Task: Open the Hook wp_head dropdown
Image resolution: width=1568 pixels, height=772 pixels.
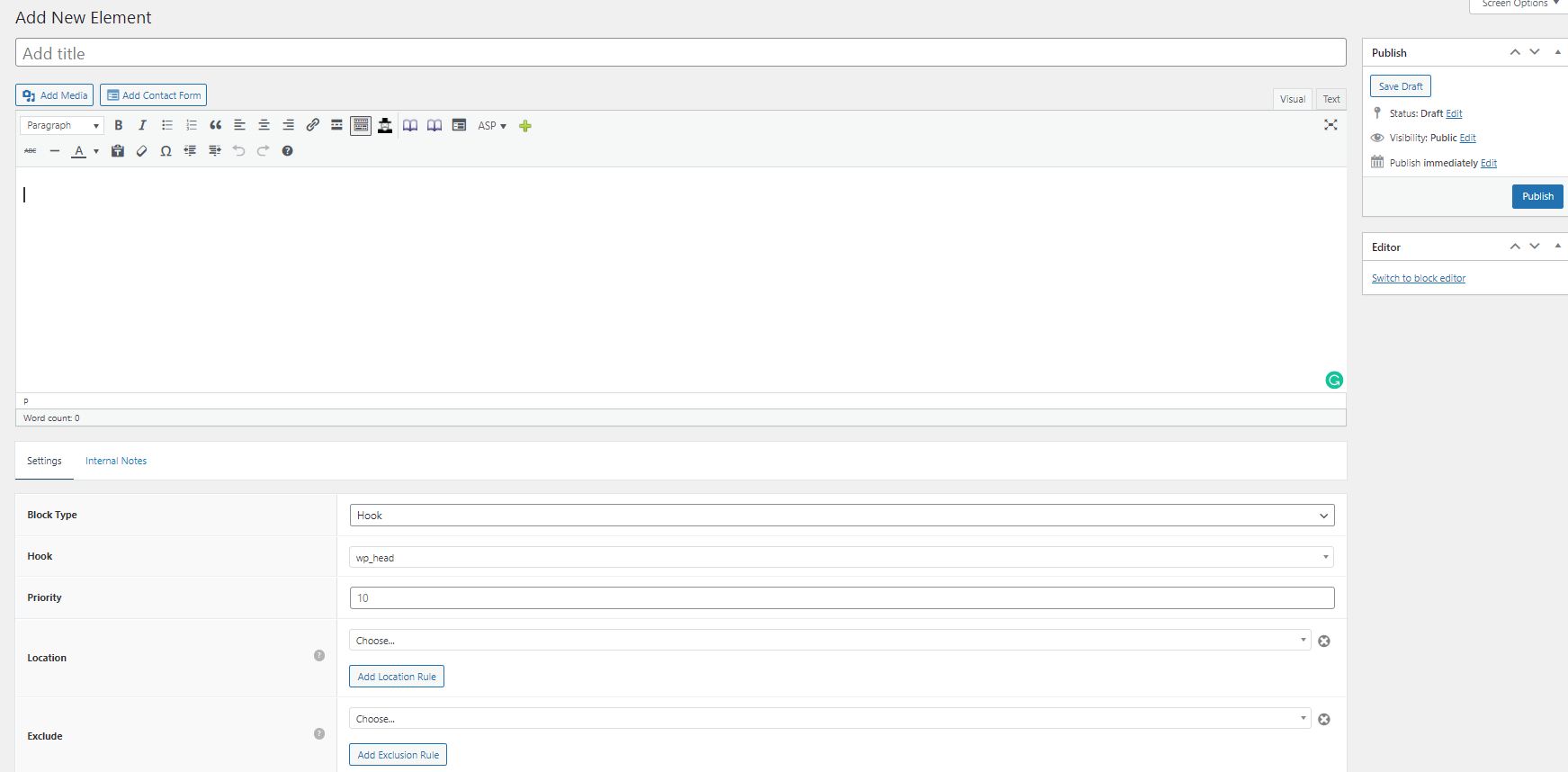Action: [x=842, y=557]
